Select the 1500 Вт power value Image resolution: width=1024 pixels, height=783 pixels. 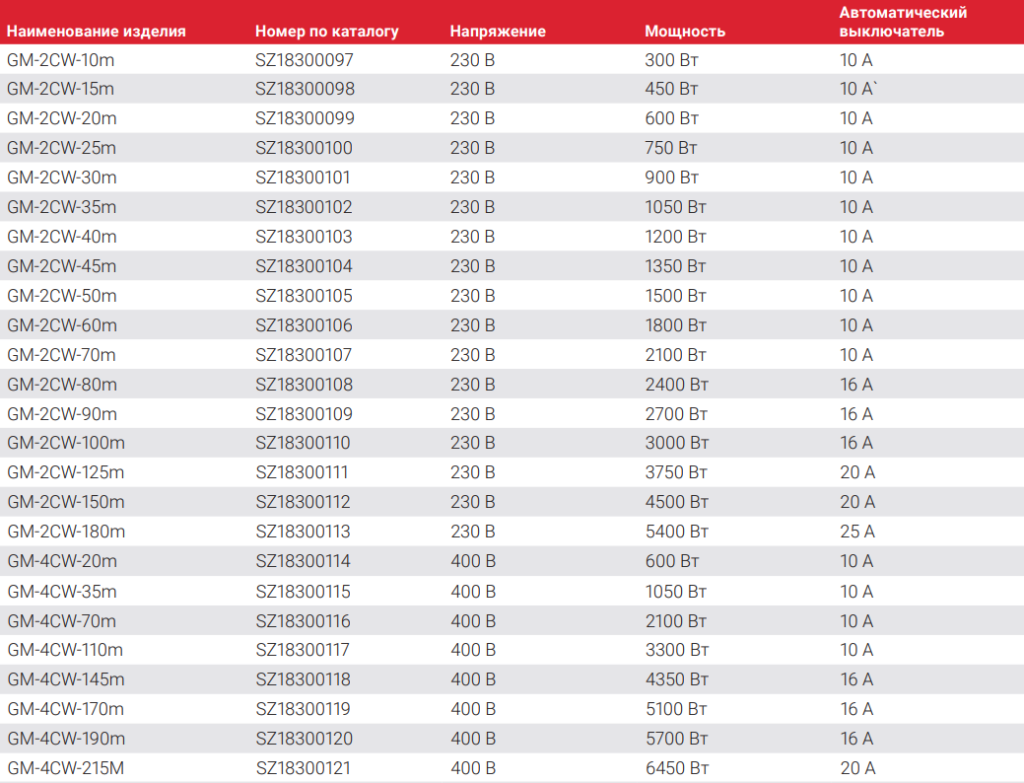click(676, 296)
